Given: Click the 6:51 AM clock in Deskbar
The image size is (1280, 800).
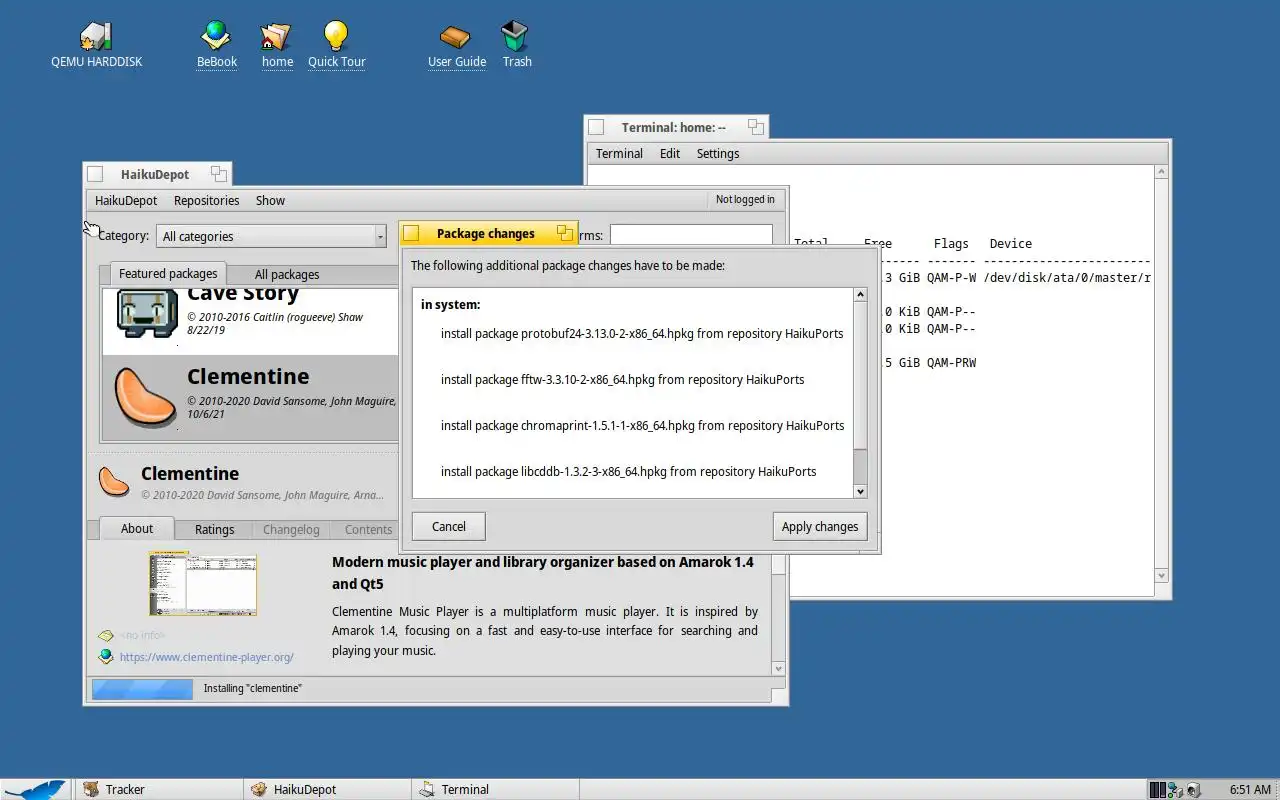Looking at the screenshot, I should tap(1250, 789).
